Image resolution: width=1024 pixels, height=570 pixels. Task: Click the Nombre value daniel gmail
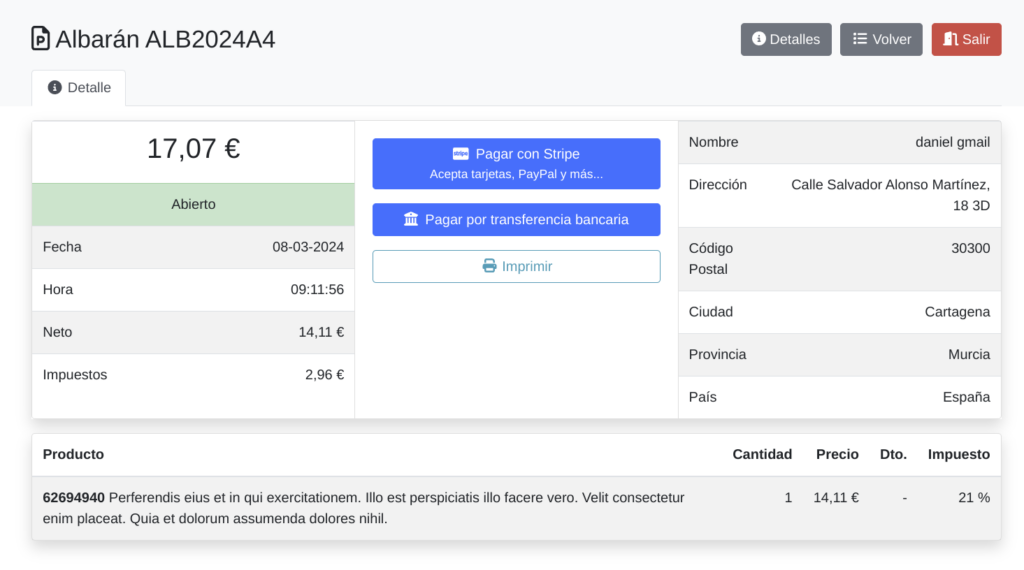click(x=952, y=142)
